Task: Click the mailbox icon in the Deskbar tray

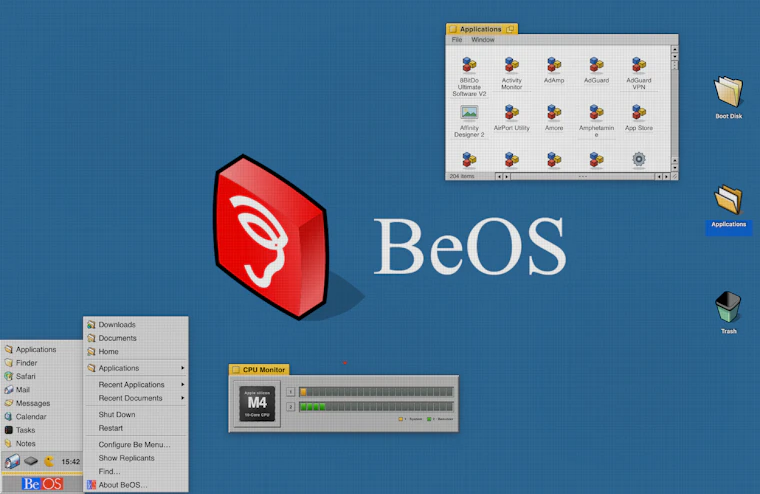Action: coord(12,461)
